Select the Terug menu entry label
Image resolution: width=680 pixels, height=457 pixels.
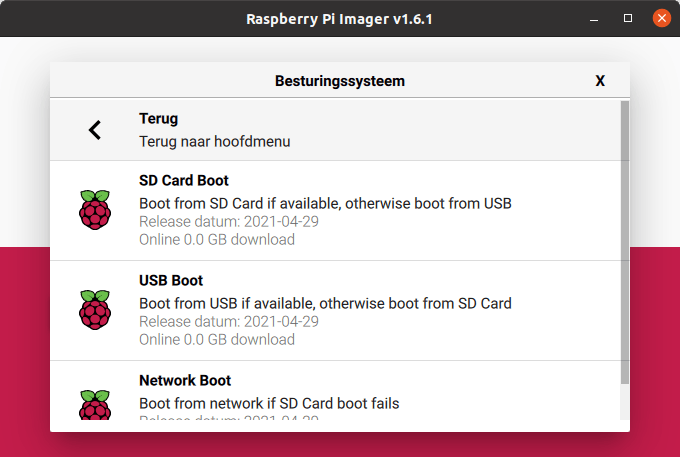tap(158, 119)
